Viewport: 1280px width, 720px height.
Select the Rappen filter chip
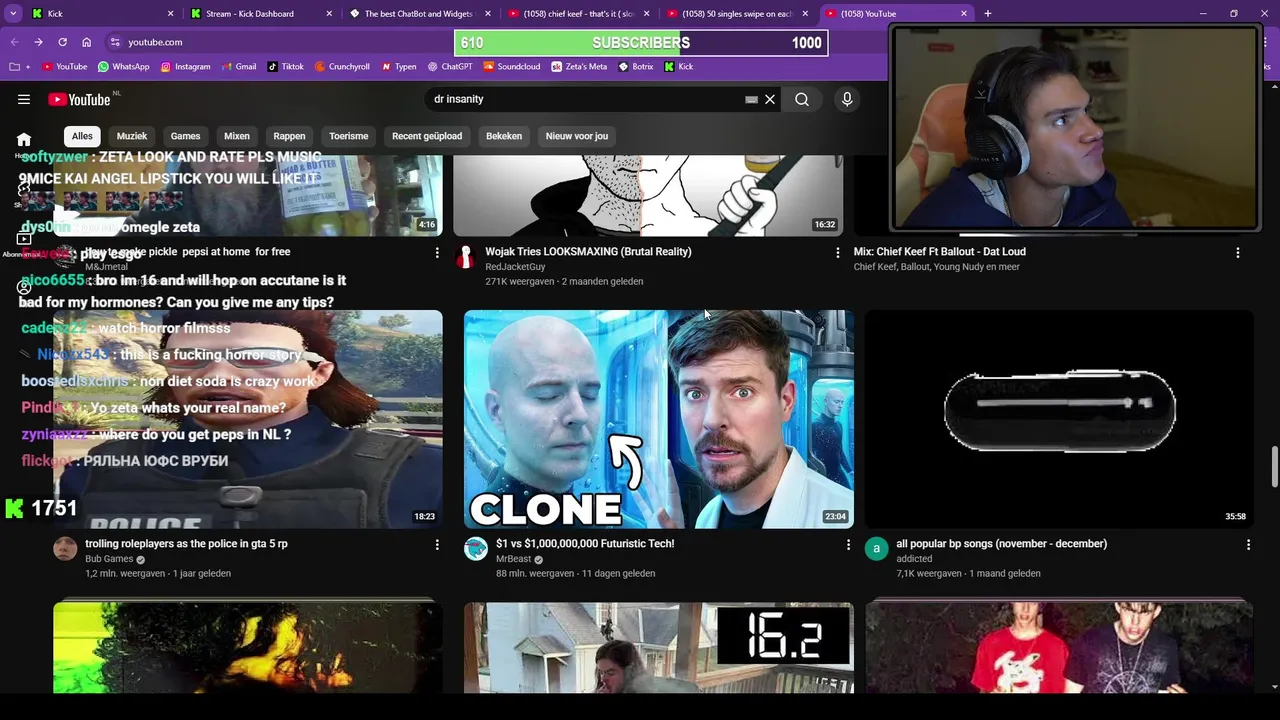(x=289, y=136)
